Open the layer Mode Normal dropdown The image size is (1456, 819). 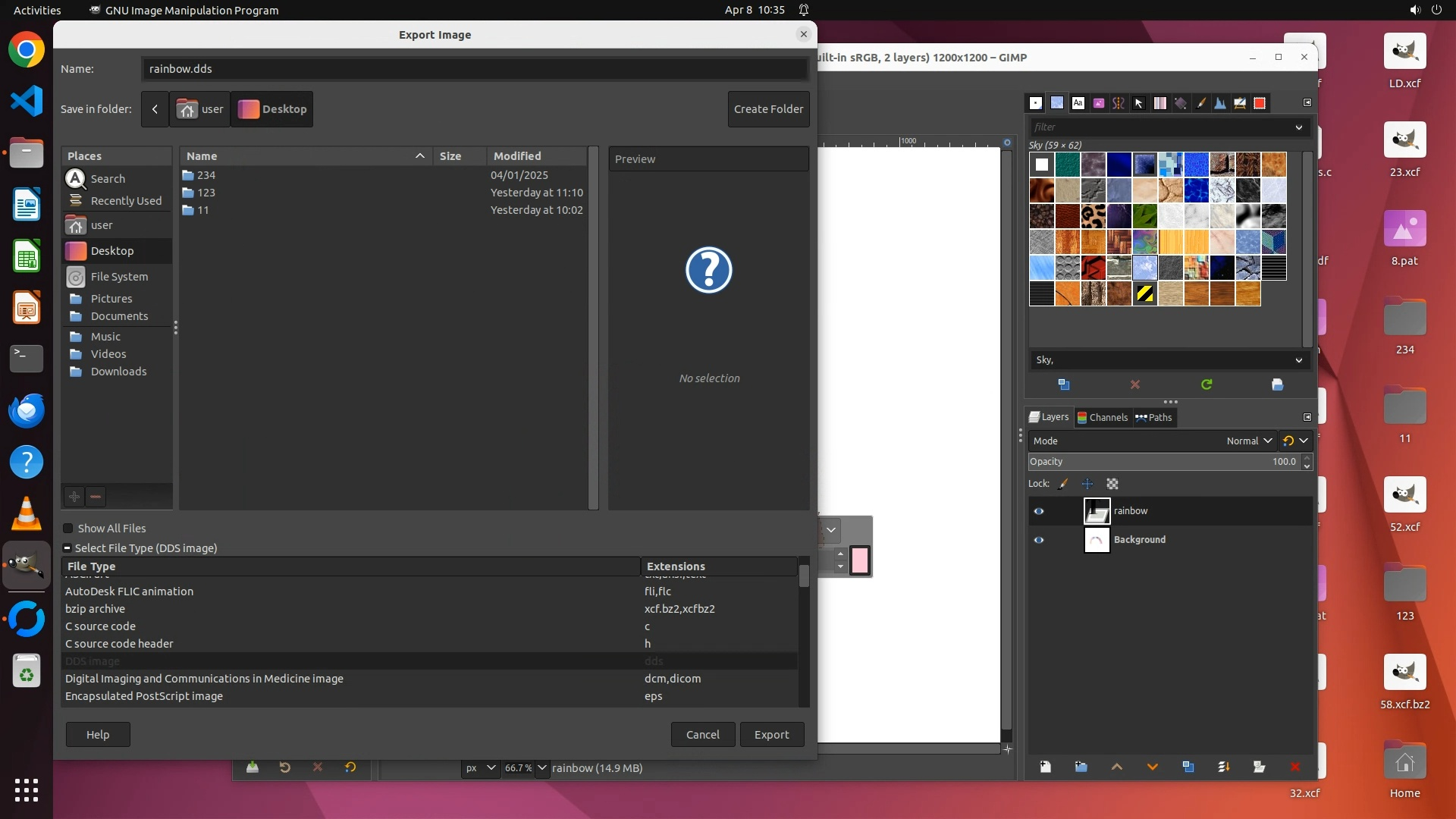(1249, 441)
